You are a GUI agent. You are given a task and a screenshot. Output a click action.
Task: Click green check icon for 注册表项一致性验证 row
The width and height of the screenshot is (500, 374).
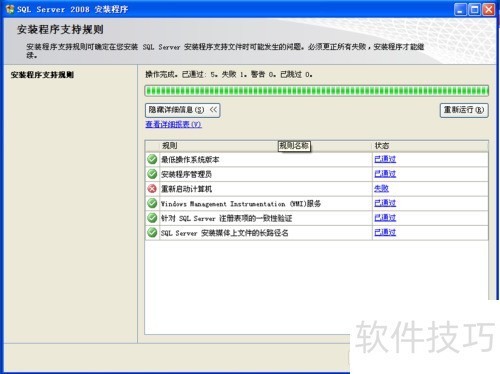click(x=152, y=218)
